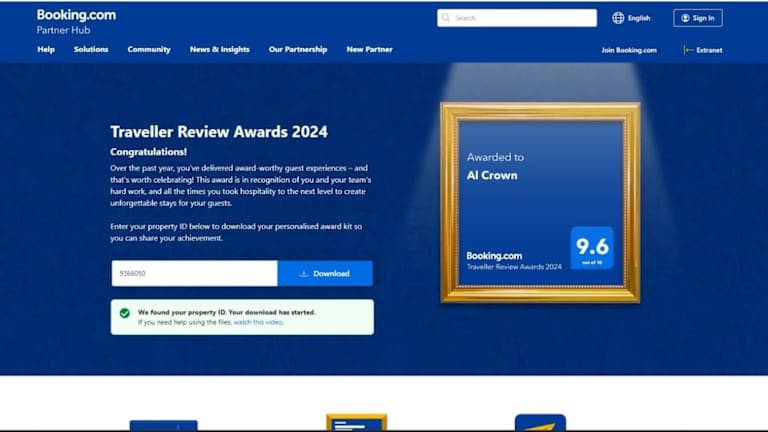The image size is (768, 432).
Task: Click the globe language icon
Action: pyautogui.click(x=618, y=18)
